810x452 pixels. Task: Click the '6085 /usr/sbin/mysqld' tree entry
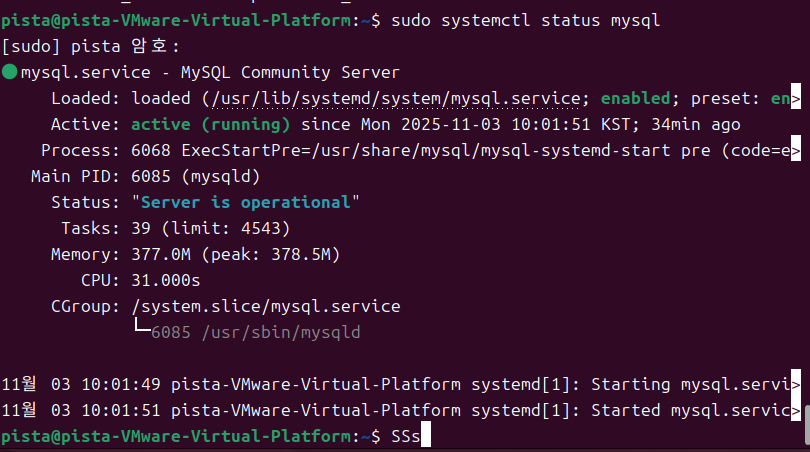point(255,333)
